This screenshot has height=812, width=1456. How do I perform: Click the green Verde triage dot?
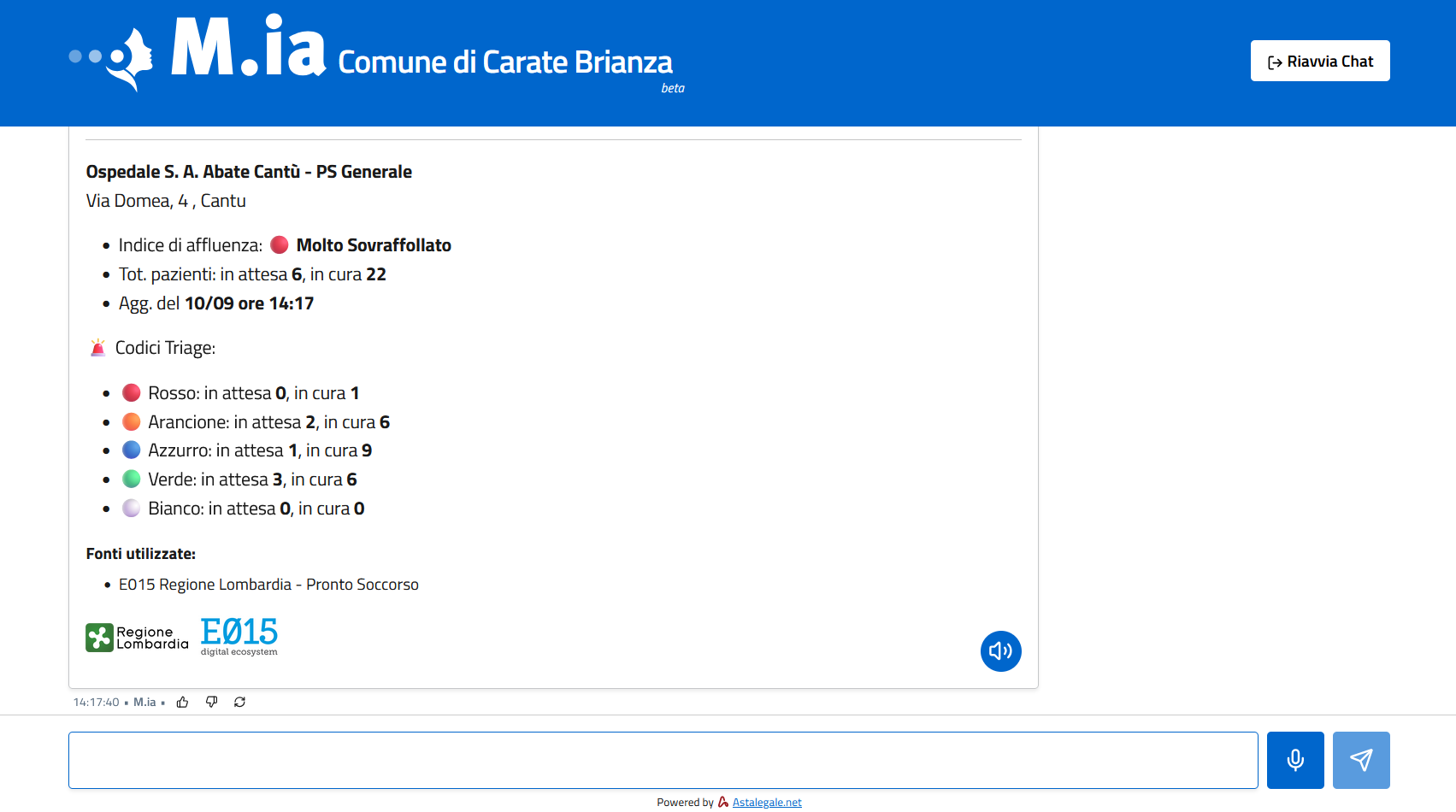(x=131, y=479)
